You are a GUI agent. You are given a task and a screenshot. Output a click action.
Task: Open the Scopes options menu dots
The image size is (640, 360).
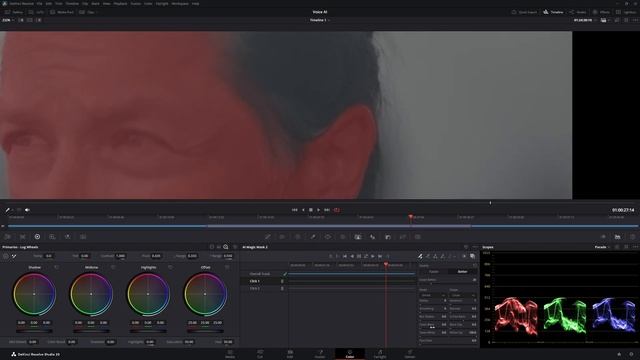pyautogui.click(x=635, y=247)
